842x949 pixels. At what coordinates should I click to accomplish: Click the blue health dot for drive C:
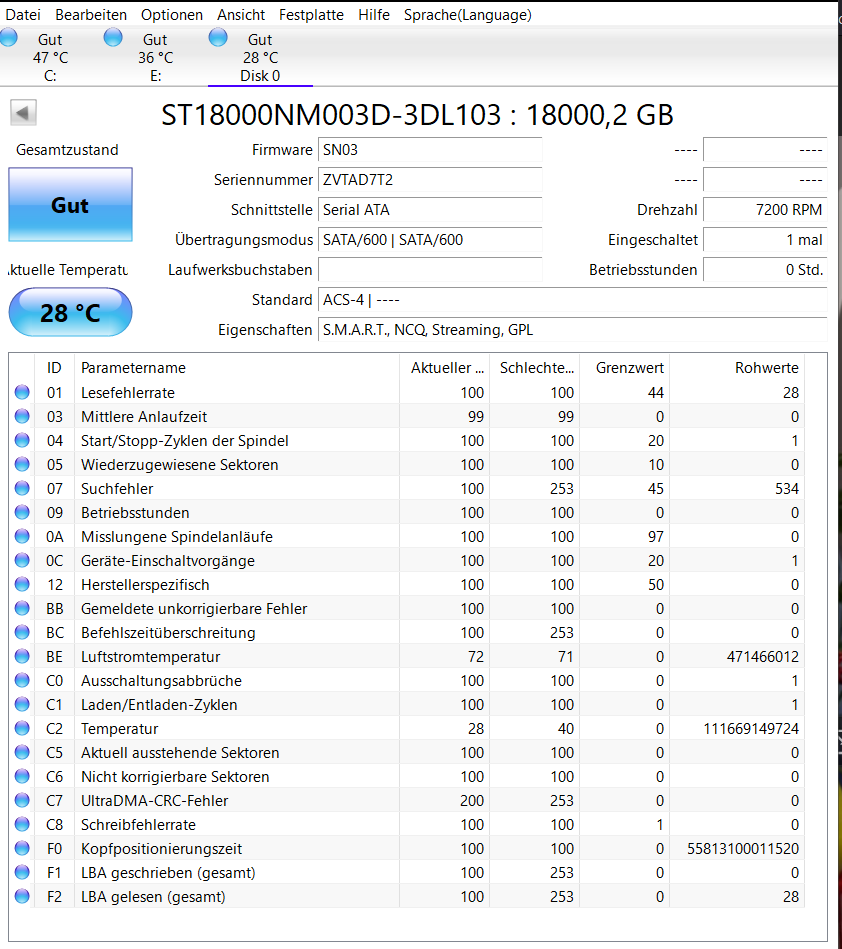(x=9, y=36)
